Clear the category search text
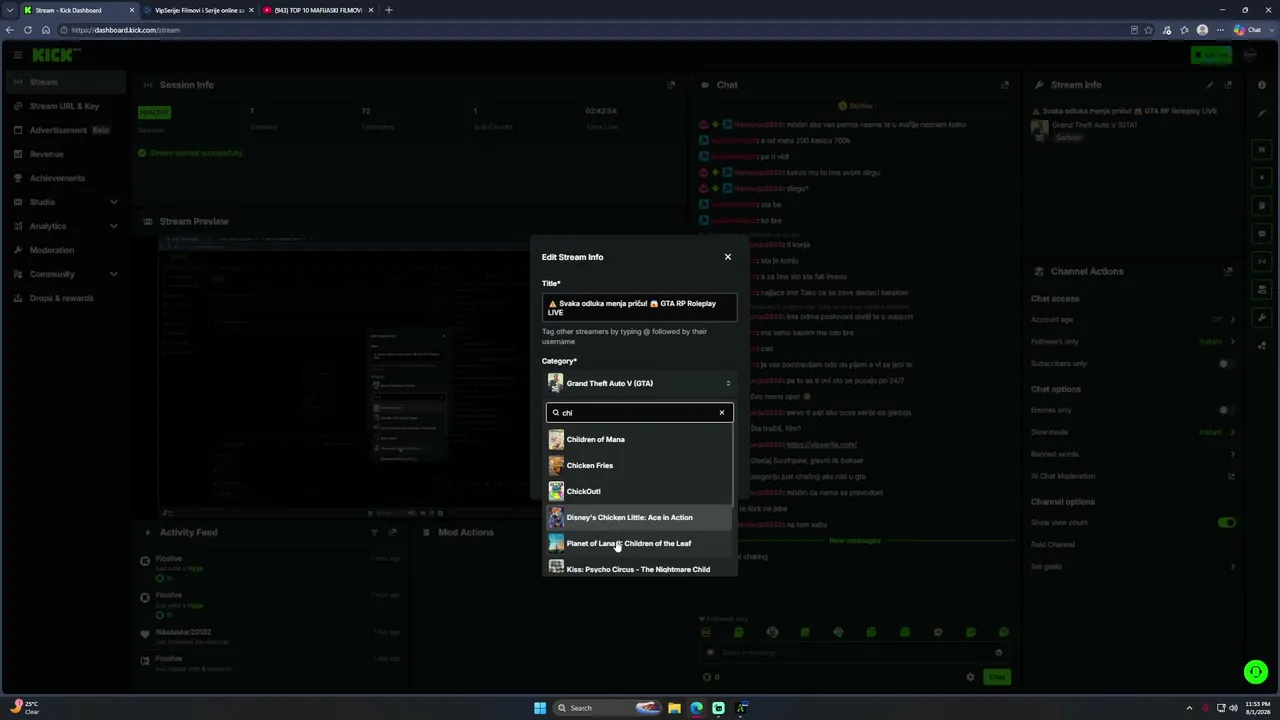This screenshot has width=1280, height=720. (x=722, y=412)
